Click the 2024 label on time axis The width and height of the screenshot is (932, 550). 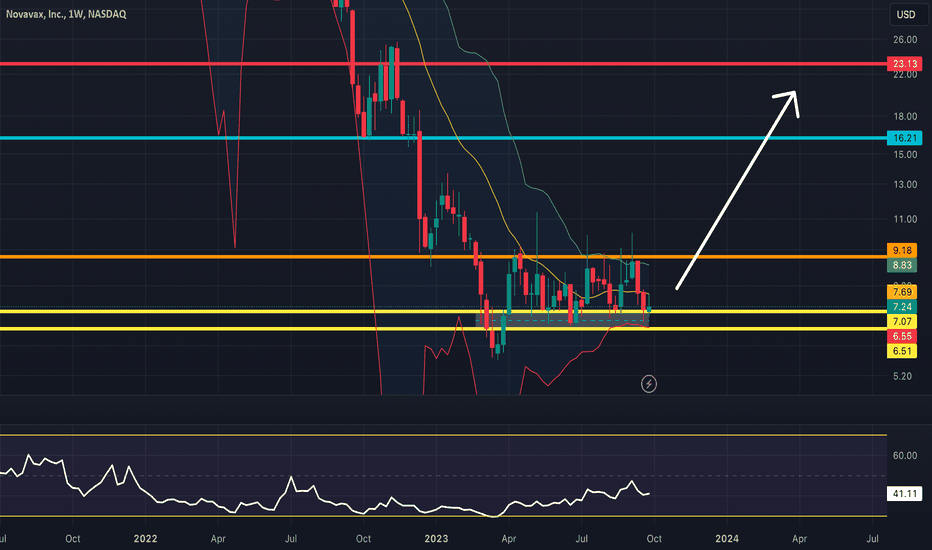tap(727, 539)
